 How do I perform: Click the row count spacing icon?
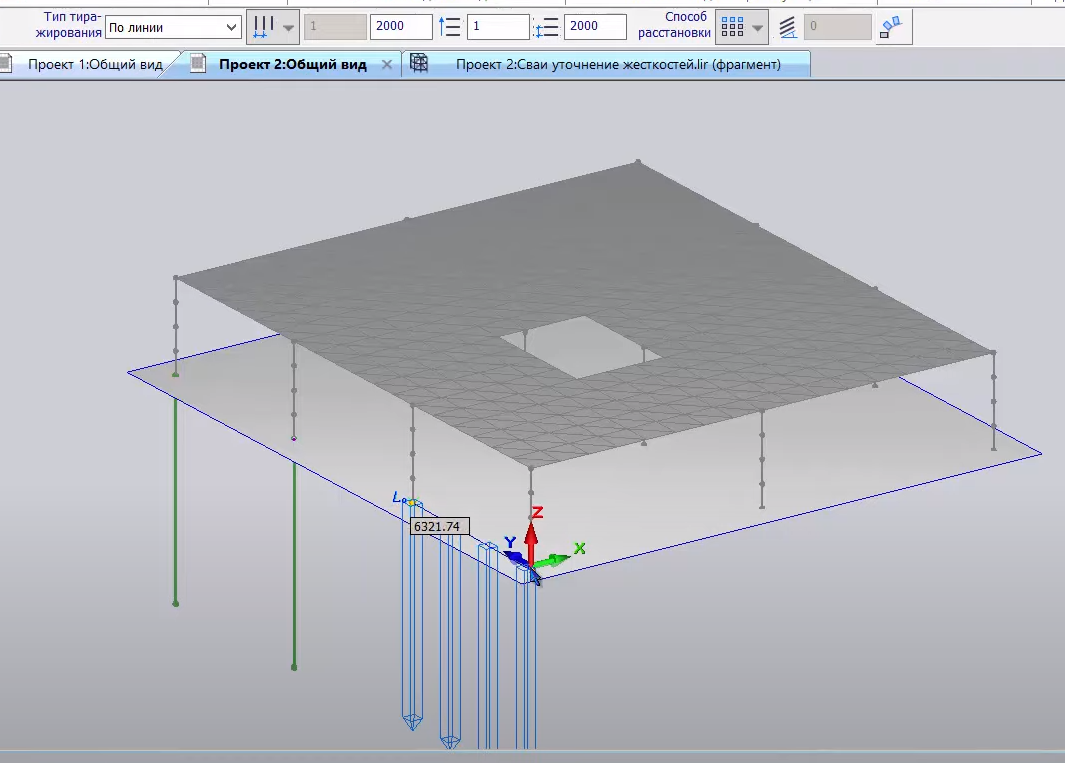click(450, 27)
